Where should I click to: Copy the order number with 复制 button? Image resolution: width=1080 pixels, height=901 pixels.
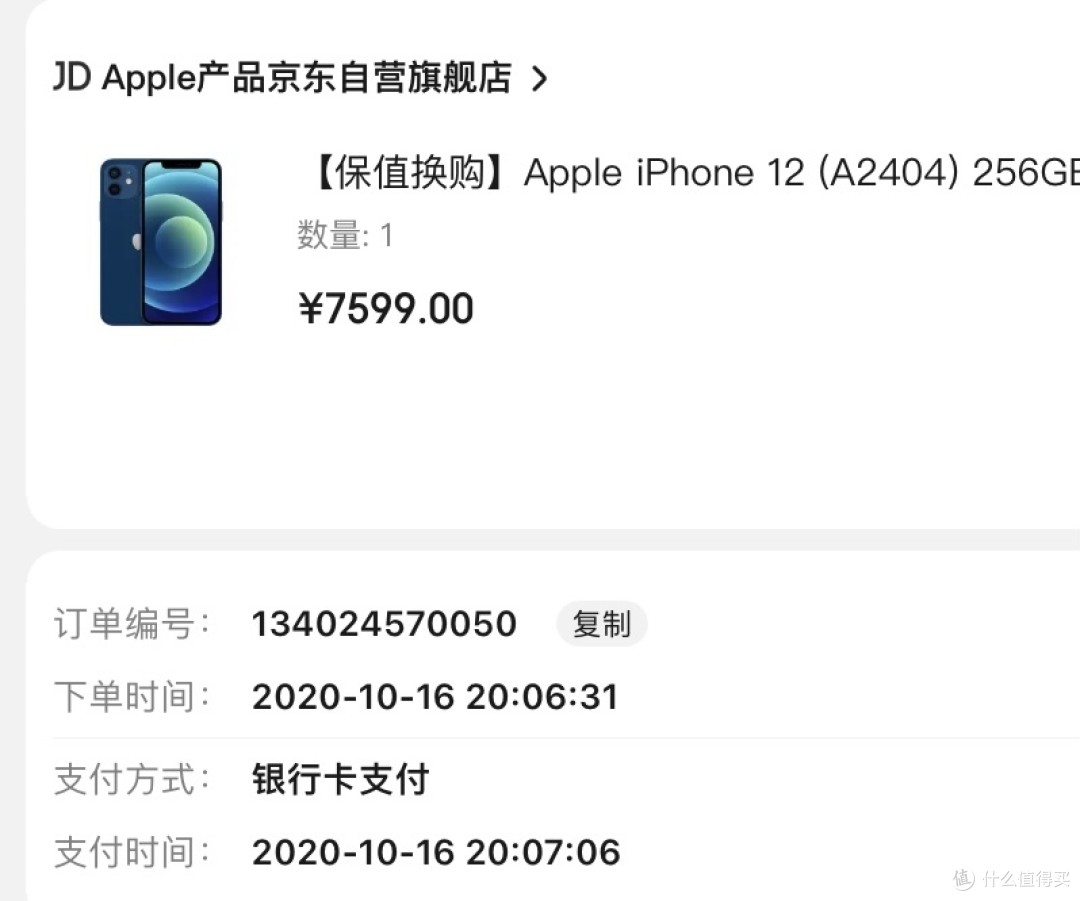[x=601, y=624]
